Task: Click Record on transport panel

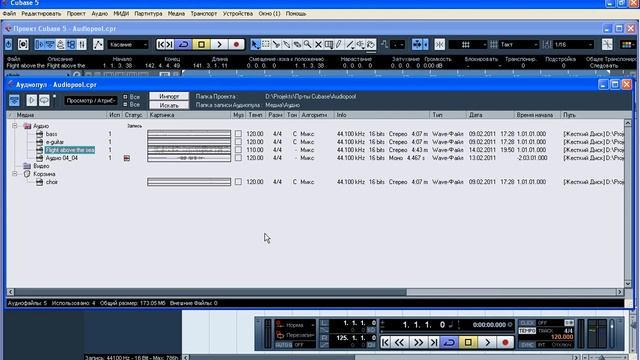Action: pos(505,342)
